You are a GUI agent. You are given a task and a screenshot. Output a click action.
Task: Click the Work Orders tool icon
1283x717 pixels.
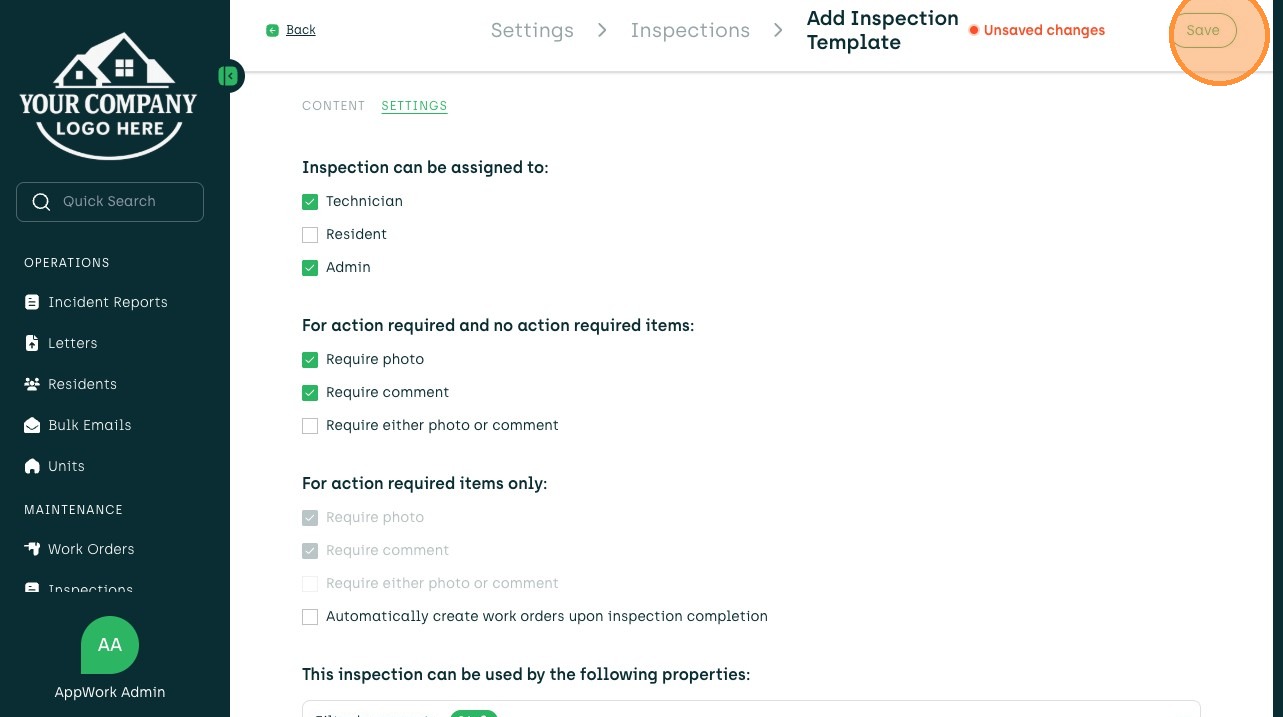pos(32,549)
